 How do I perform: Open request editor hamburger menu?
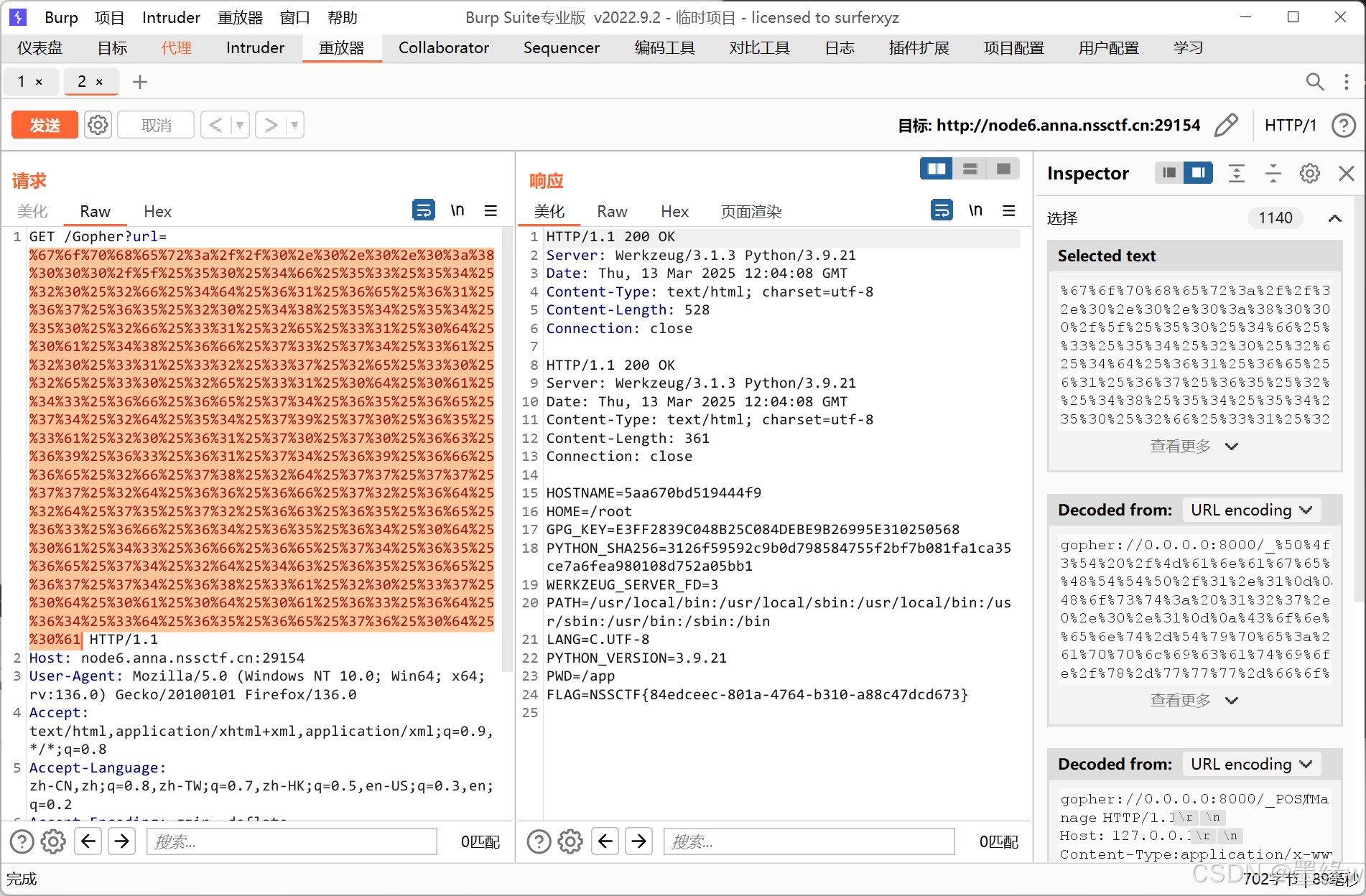pos(491,210)
